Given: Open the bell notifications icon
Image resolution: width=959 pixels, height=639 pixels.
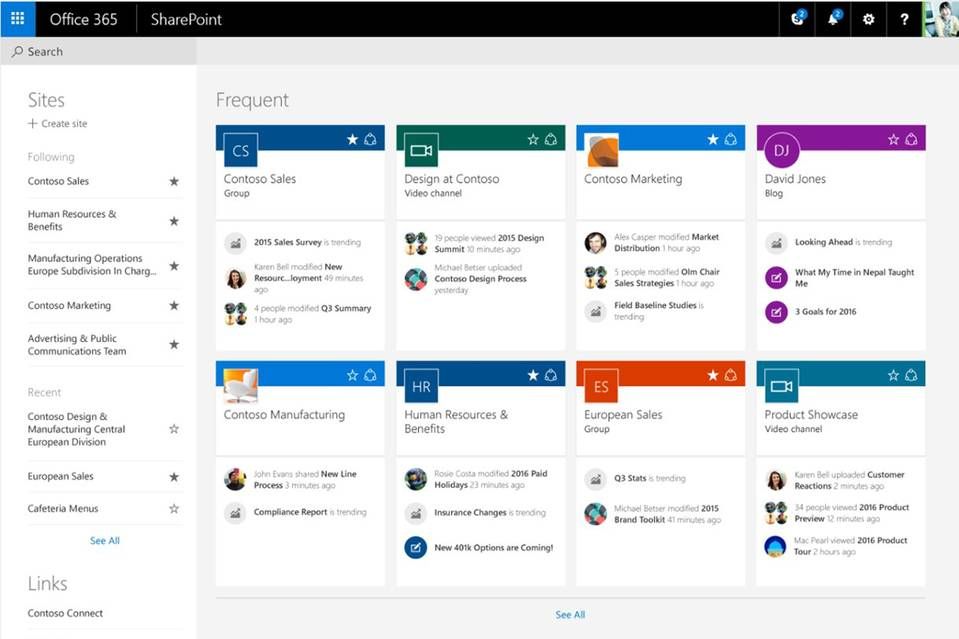Looking at the screenshot, I should (833, 19).
